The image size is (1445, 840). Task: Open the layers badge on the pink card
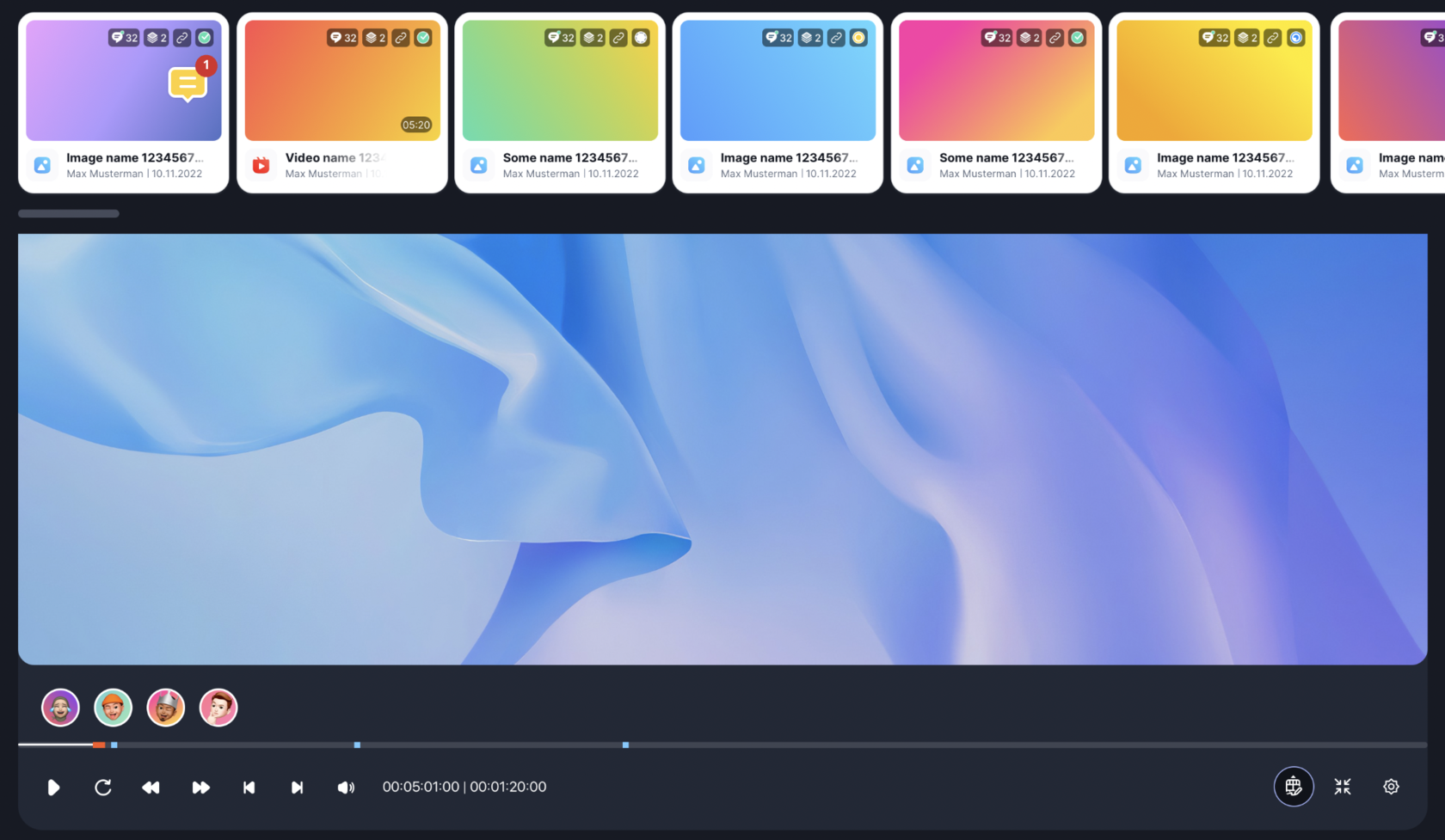click(1029, 38)
